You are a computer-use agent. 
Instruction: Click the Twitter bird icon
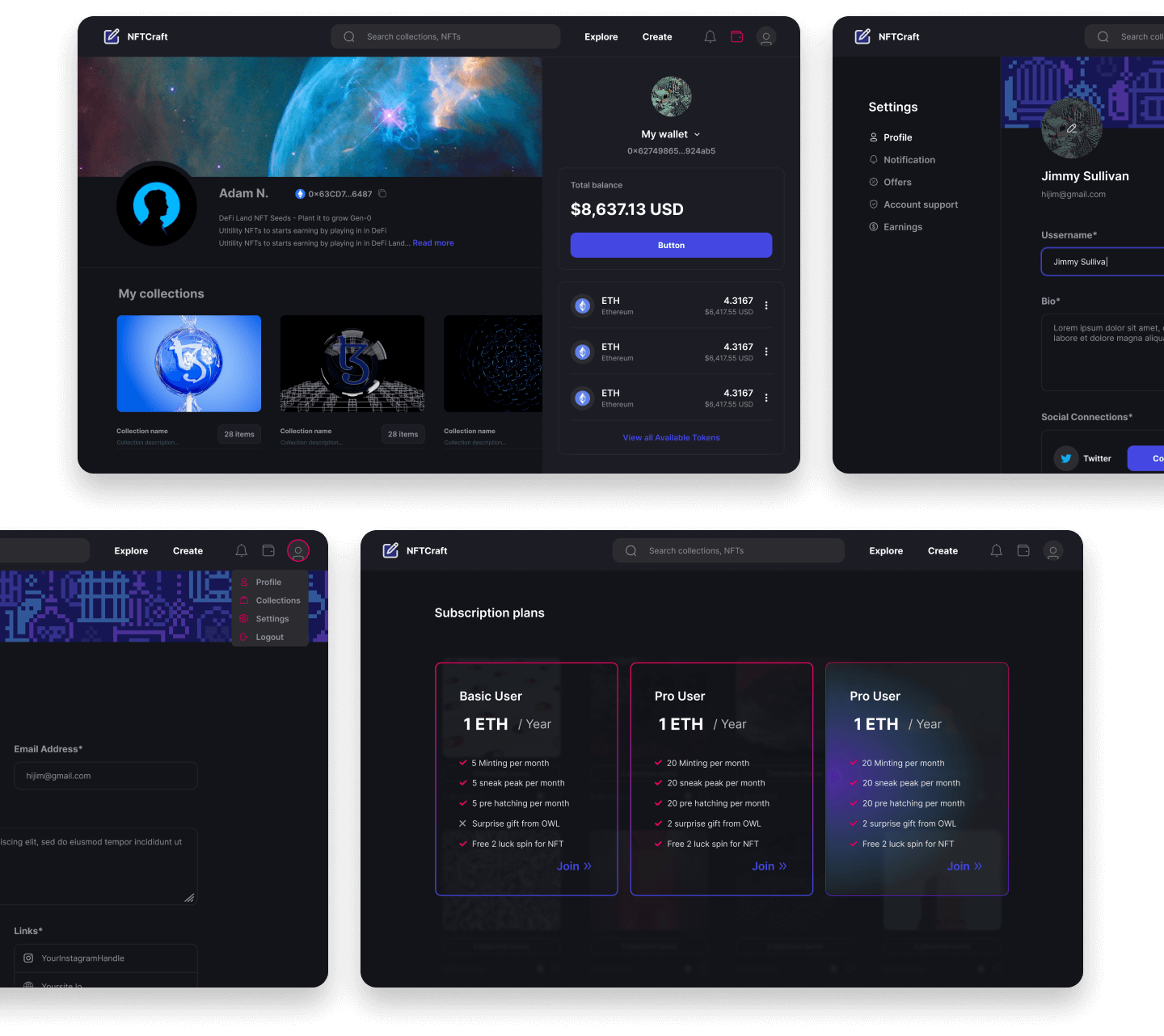[x=1066, y=458]
